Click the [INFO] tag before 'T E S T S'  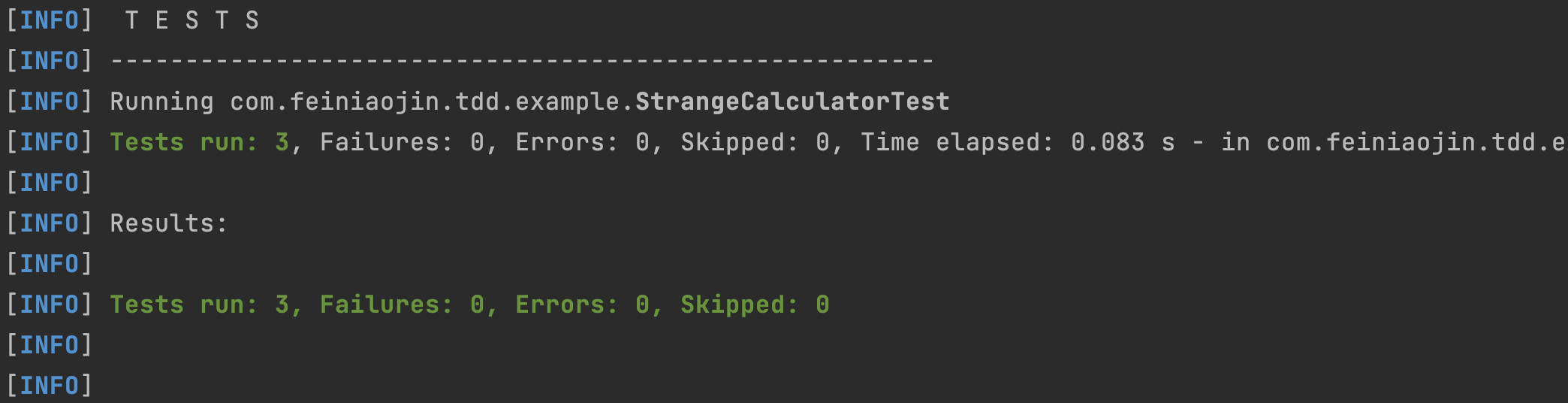[49, 20]
